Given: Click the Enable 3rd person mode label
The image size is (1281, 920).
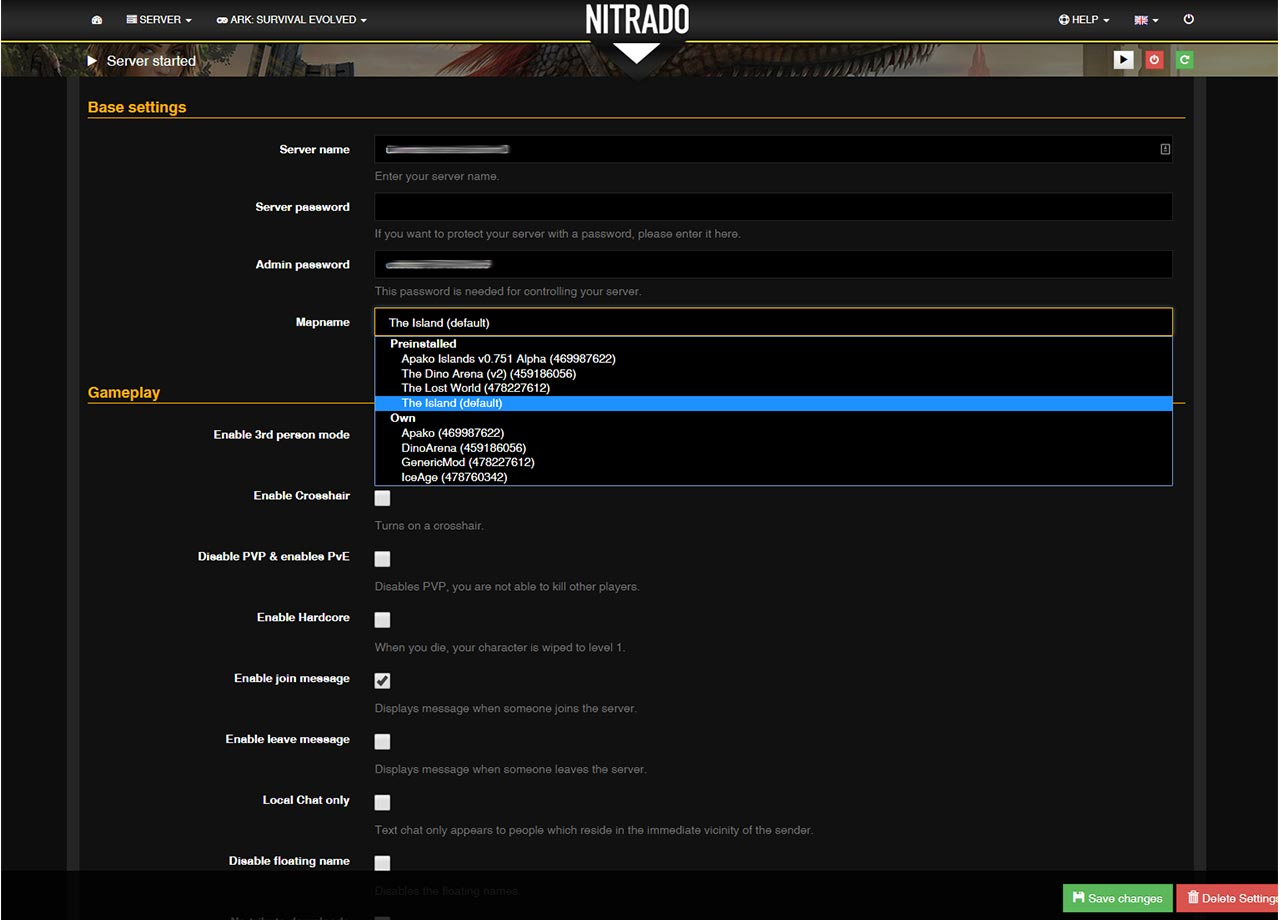Looking at the screenshot, I should click(x=282, y=435).
